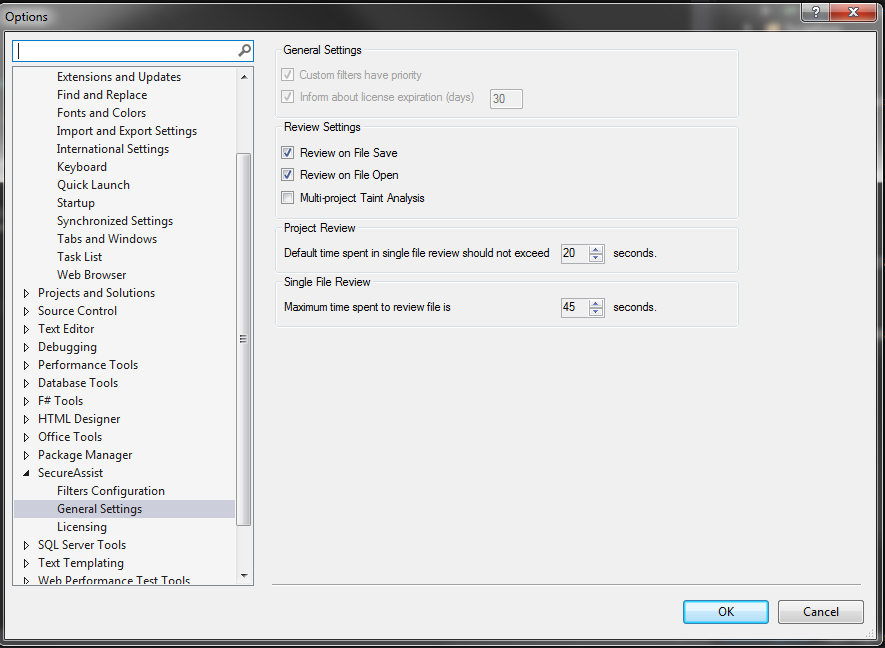Click license expiration days field

click(x=506, y=99)
